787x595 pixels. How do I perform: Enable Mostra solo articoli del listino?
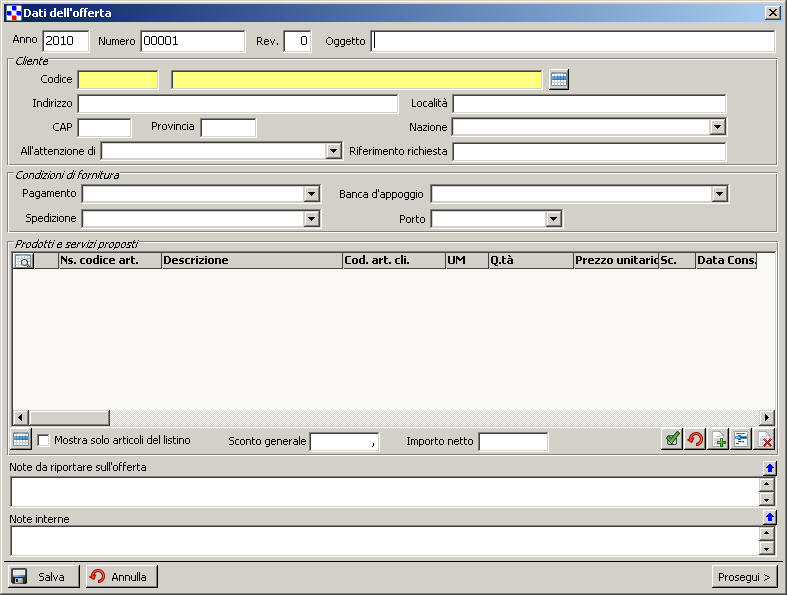point(44,440)
